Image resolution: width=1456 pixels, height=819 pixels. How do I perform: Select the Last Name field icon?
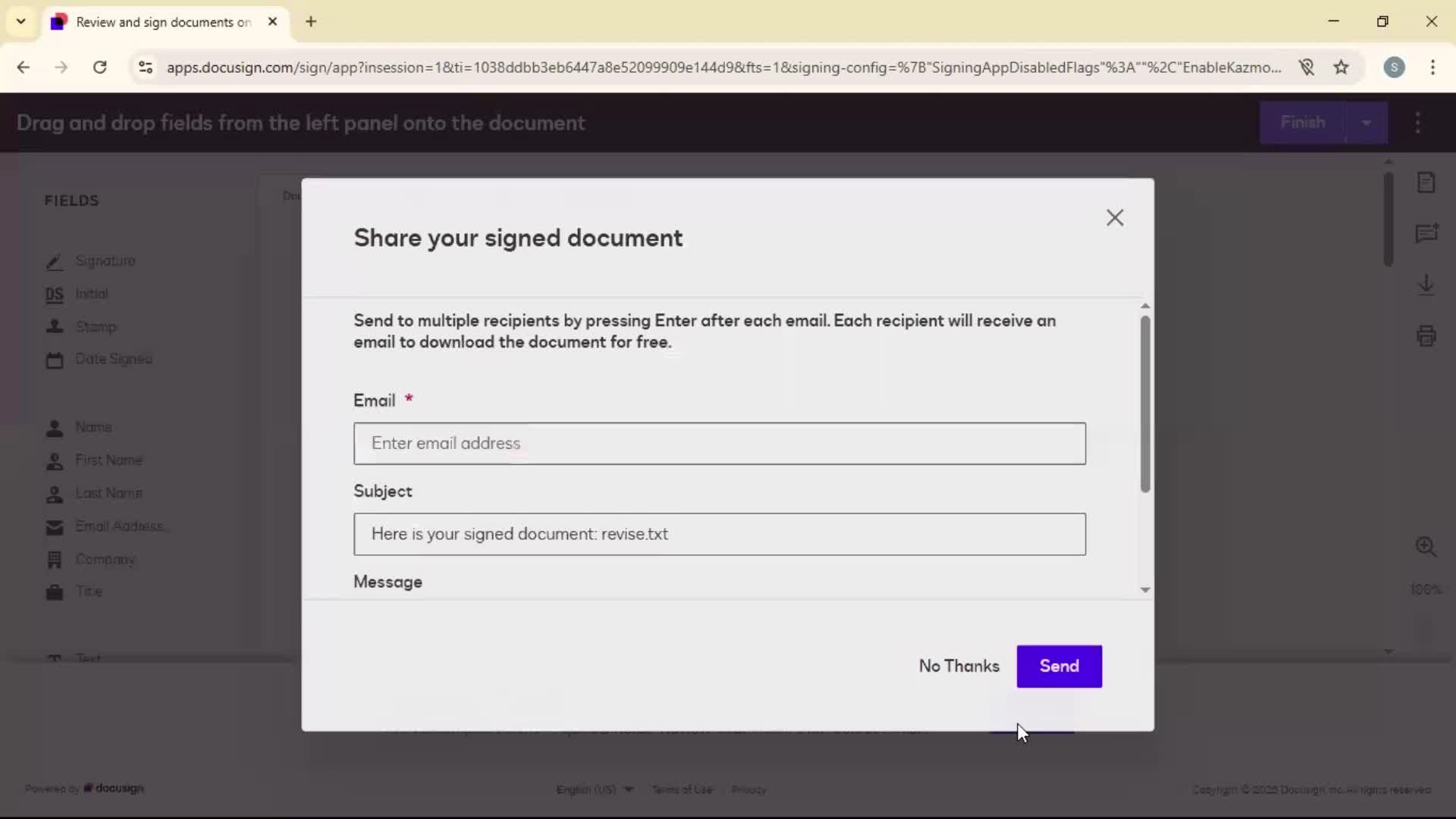point(55,494)
